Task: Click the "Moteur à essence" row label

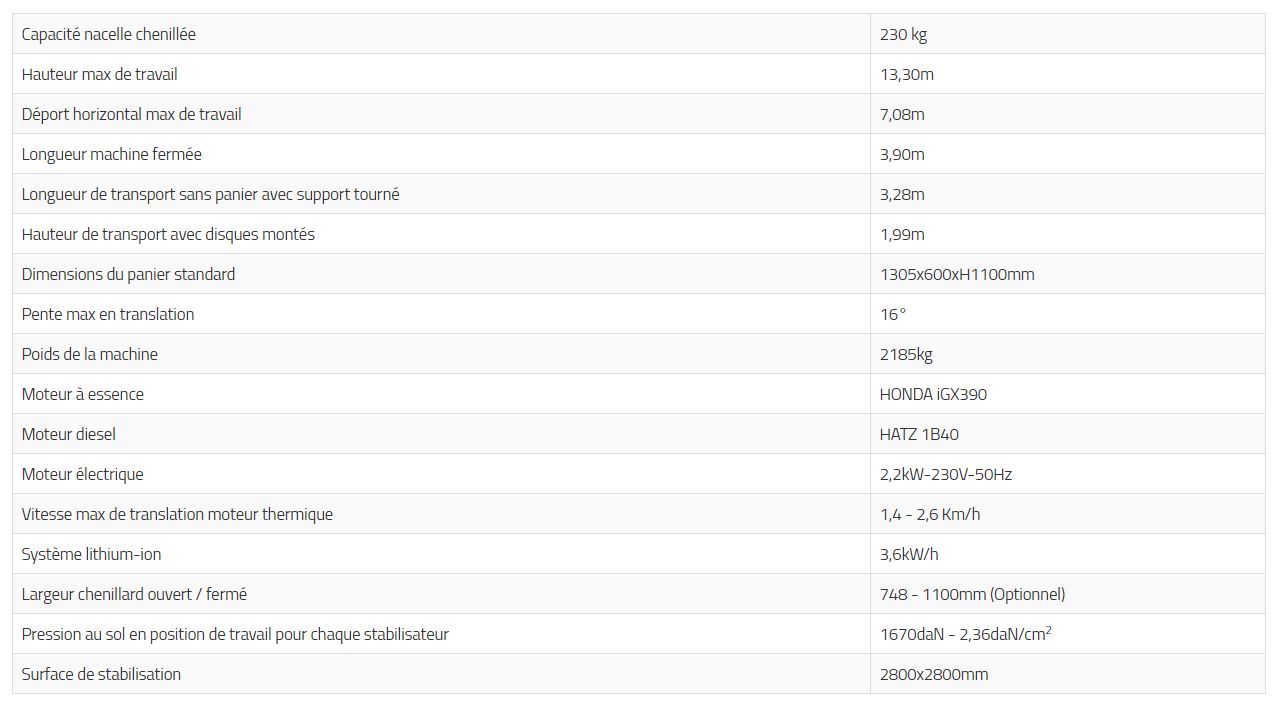Action: point(82,394)
